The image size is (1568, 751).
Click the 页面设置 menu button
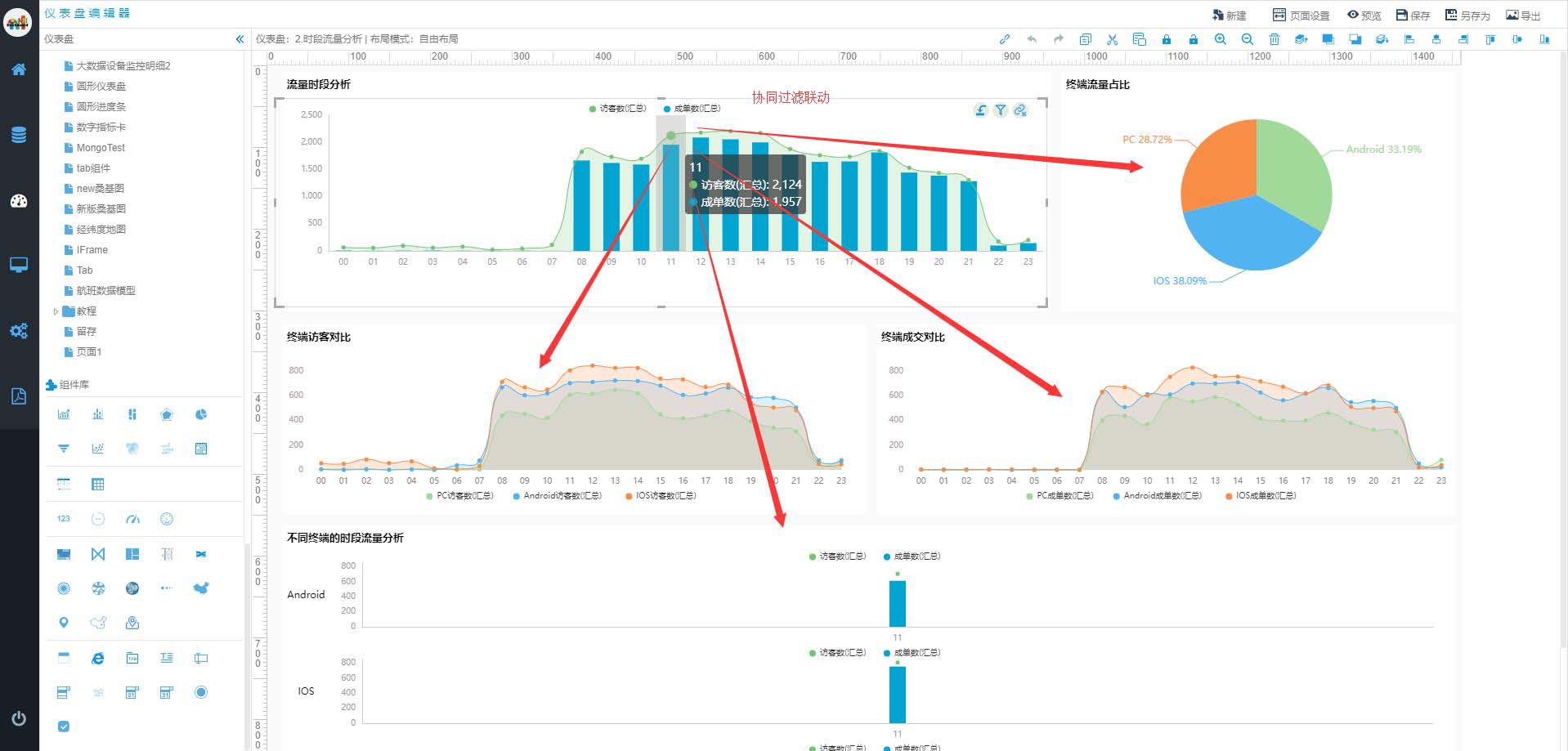(1301, 16)
